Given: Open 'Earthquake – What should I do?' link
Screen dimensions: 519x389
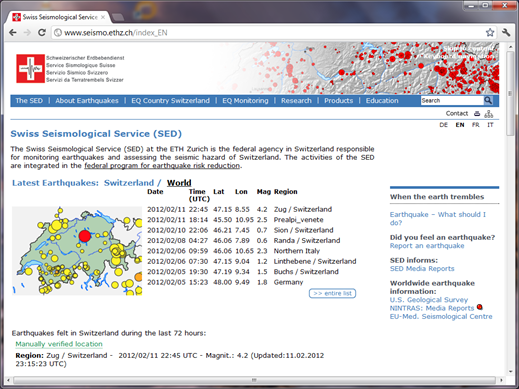Looking at the screenshot, I should pos(438,218).
